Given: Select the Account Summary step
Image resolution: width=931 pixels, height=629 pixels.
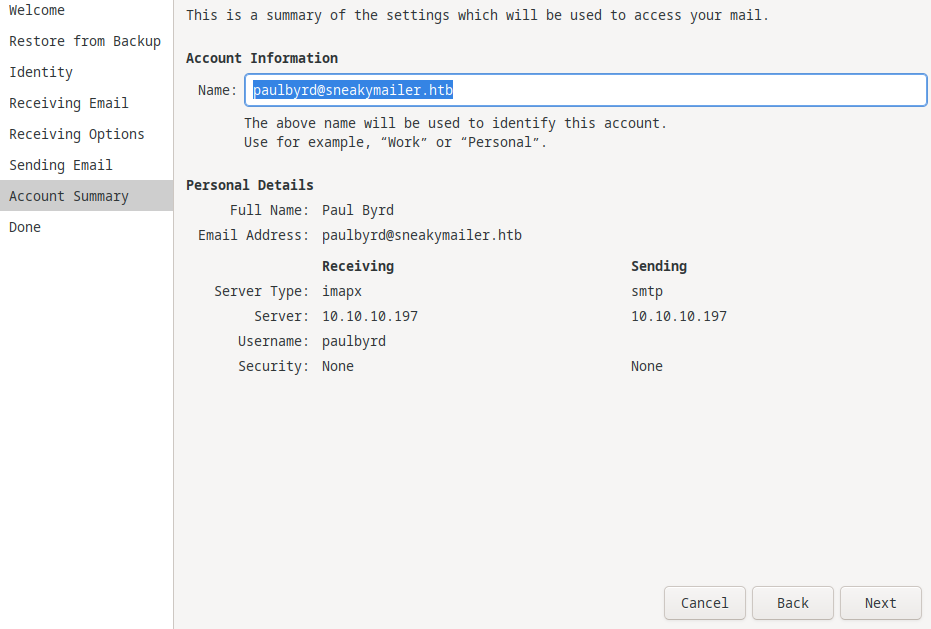Looking at the screenshot, I should (68, 196).
